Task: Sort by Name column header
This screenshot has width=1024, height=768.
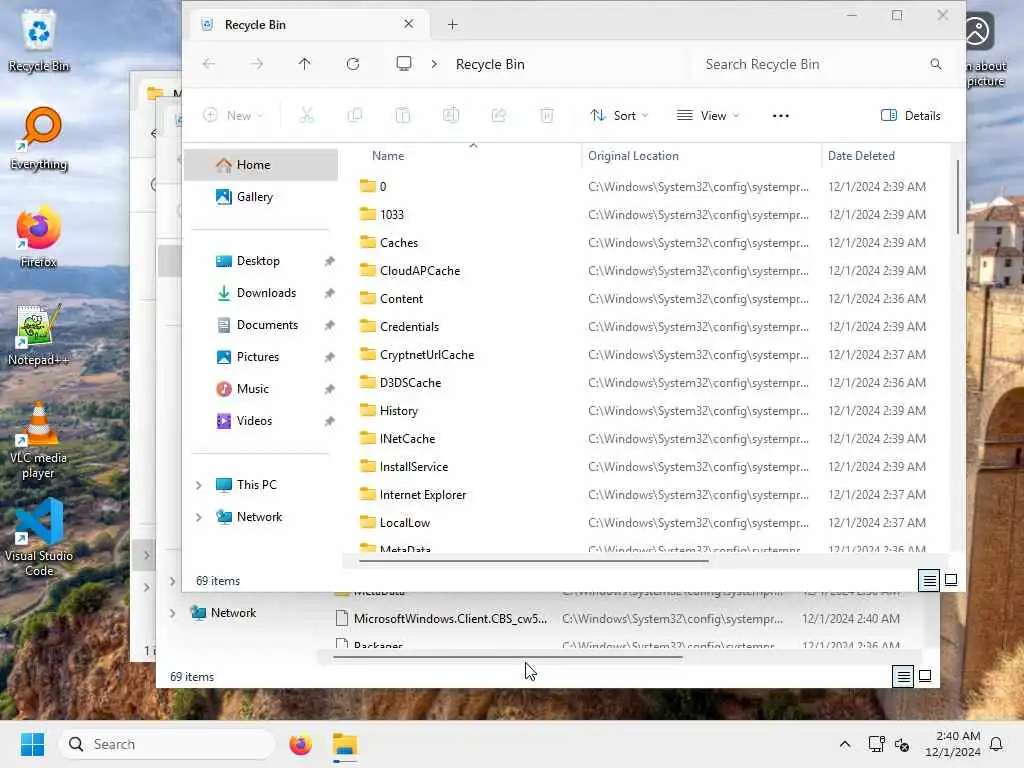Action: pos(388,156)
